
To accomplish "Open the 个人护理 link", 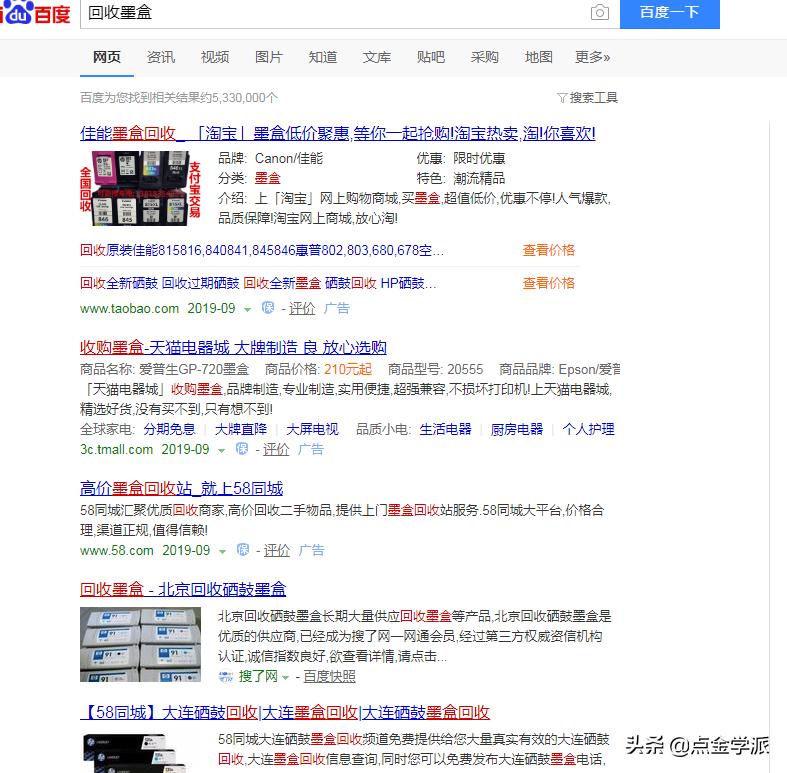I will tap(588, 429).
